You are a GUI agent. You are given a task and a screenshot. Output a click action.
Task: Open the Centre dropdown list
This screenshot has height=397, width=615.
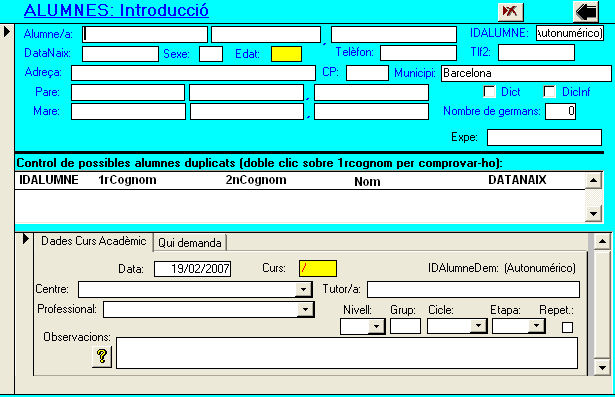click(x=303, y=290)
